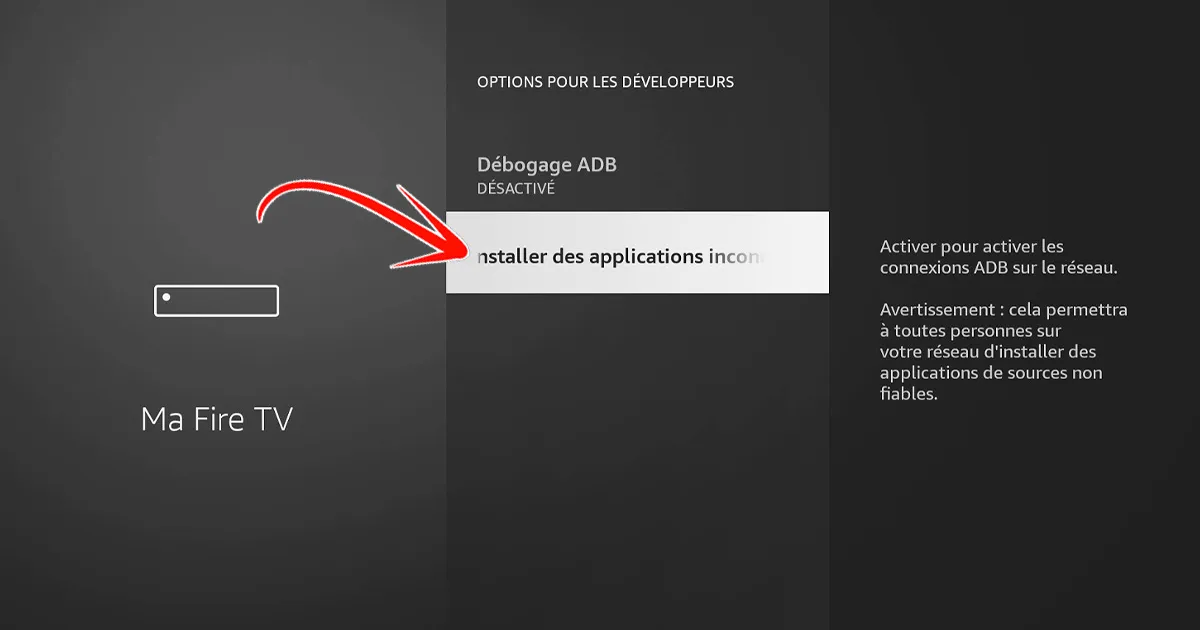This screenshot has width=1200, height=630.
Task: Click 'applications de sources non' text line
Action: coord(990,373)
